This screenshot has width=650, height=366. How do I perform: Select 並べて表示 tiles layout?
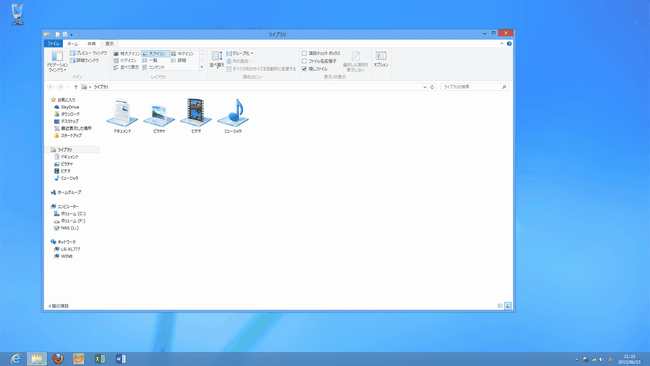(x=126, y=67)
